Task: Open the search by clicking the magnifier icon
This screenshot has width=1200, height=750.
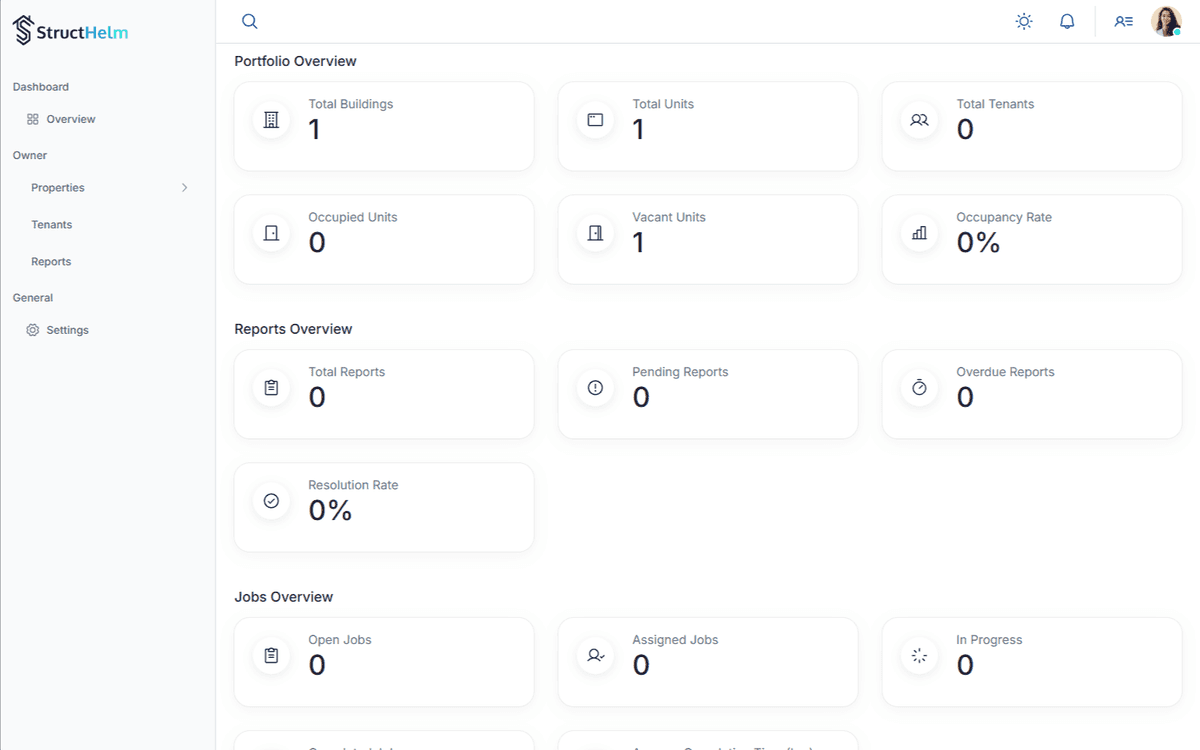Action: click(248, 20)
